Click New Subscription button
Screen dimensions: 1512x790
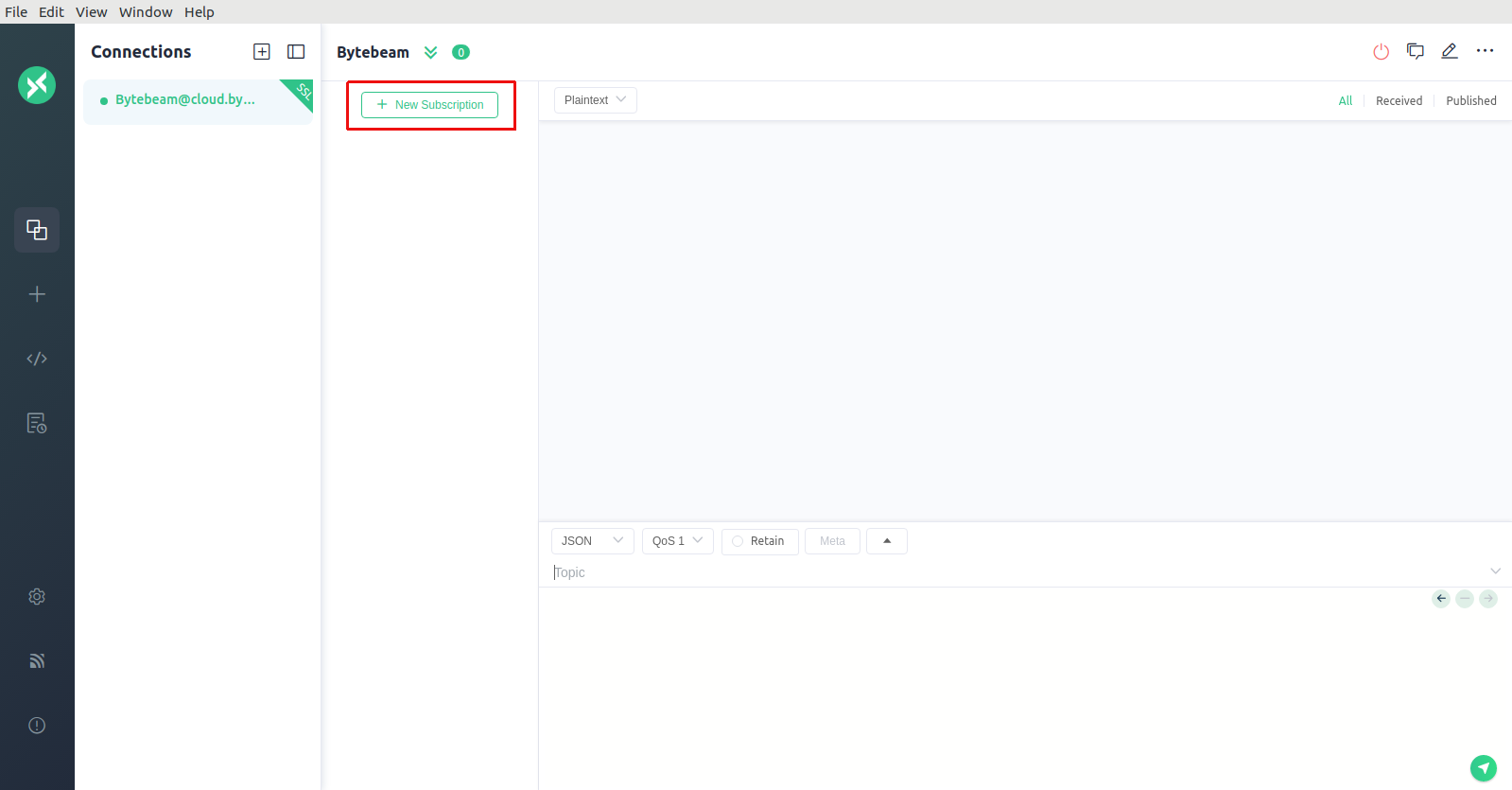coord(429,105)
